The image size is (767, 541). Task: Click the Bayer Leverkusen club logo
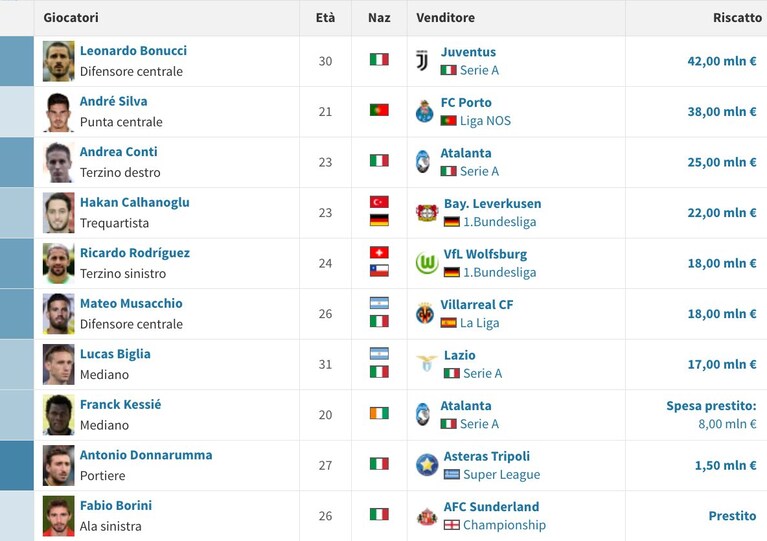(x=427, y=213)
